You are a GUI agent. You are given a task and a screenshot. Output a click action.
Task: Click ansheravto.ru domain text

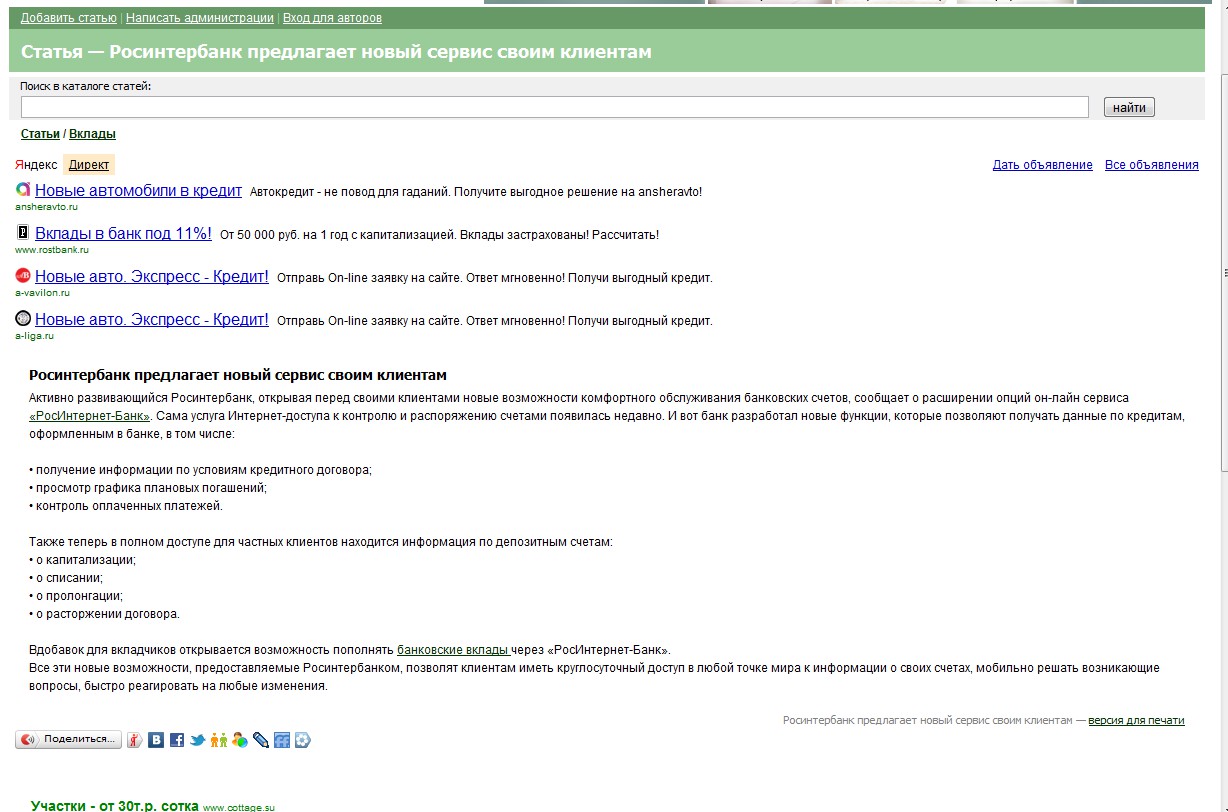pyautogui.click(x=46, y=207)
